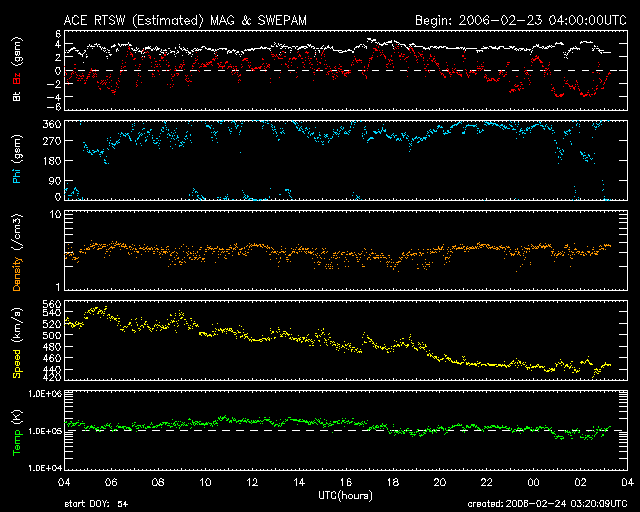Click the '460' speed tick label

point(52,358)
